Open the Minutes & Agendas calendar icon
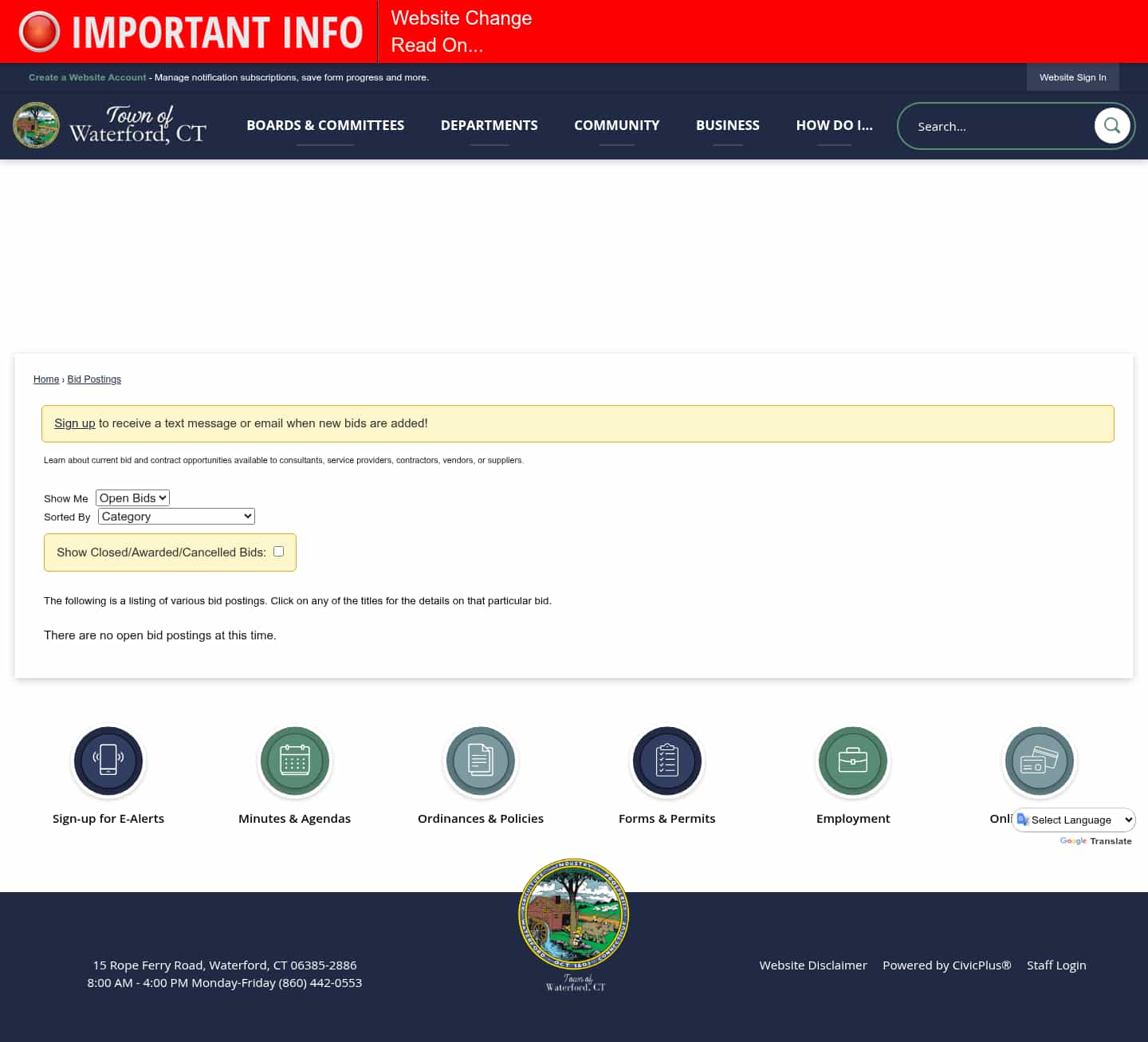The height and width of the screenshot is (1042, 1148). click(295, 761)
